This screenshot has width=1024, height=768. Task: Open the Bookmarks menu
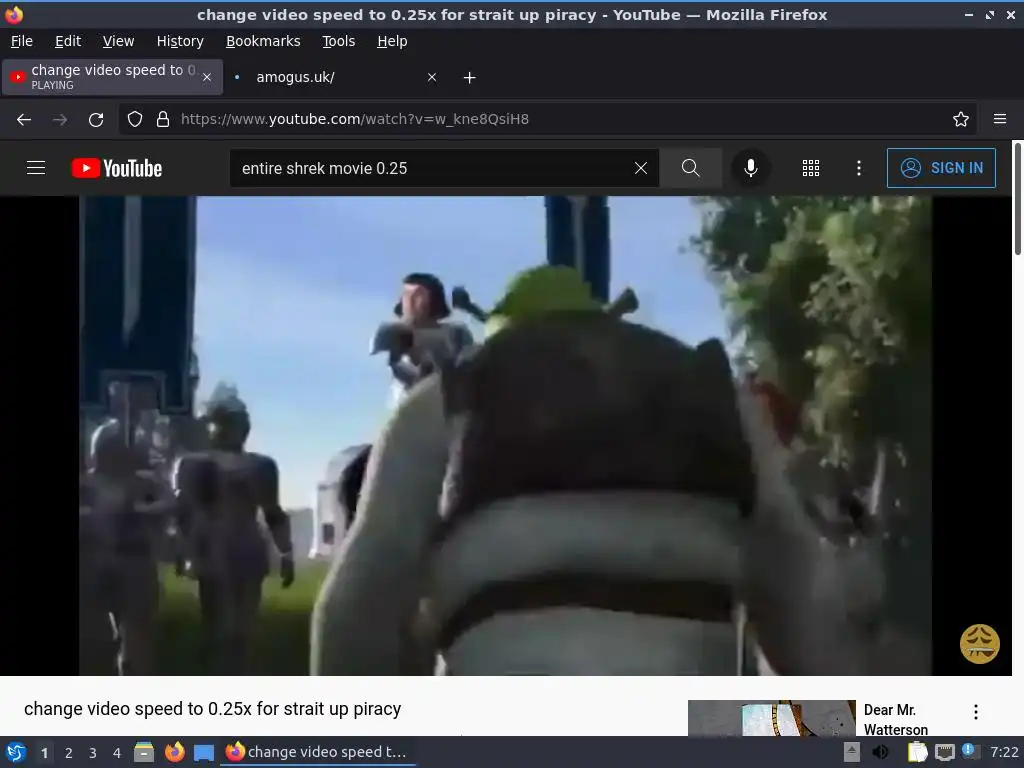point(263,41)
